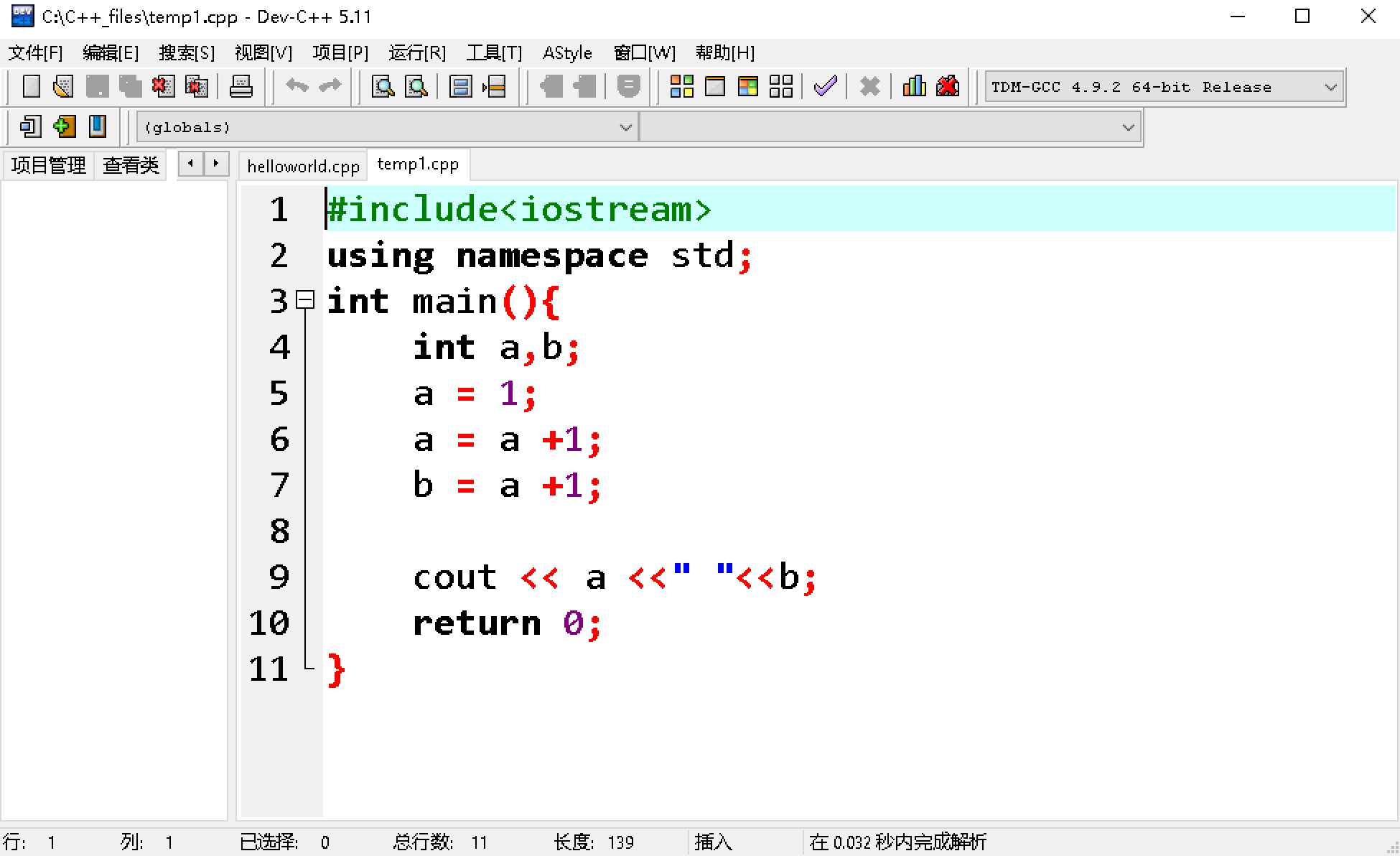Delete profiling information
This screenshot has width=1400, height=856.
(x=947, y=86)
